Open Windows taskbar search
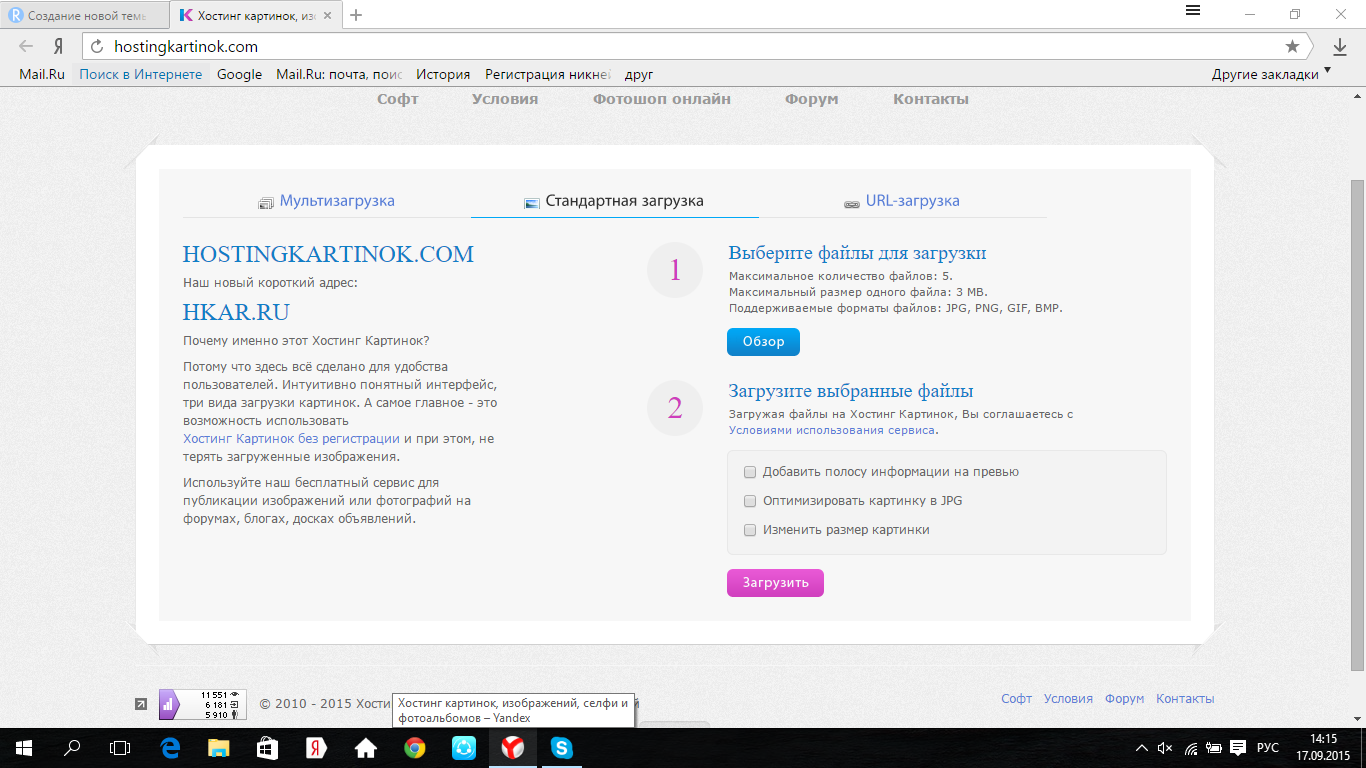This screenshot has height=768, width=1366. [72, 747]
